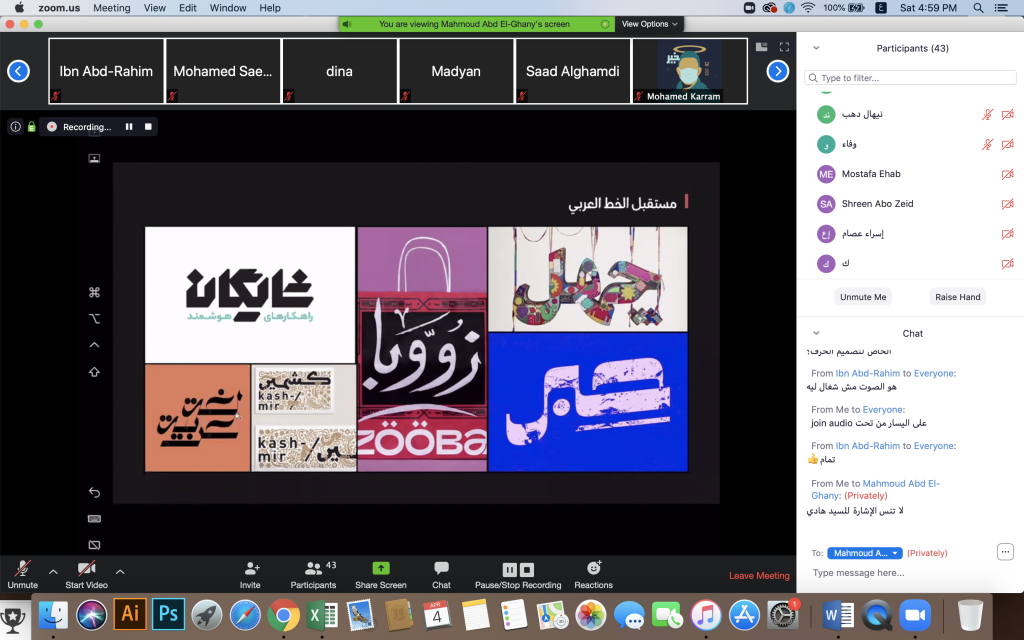This screenshot has width=1024, height=640.
Task: Click the participants filter search field
Action: pos(910,78)
